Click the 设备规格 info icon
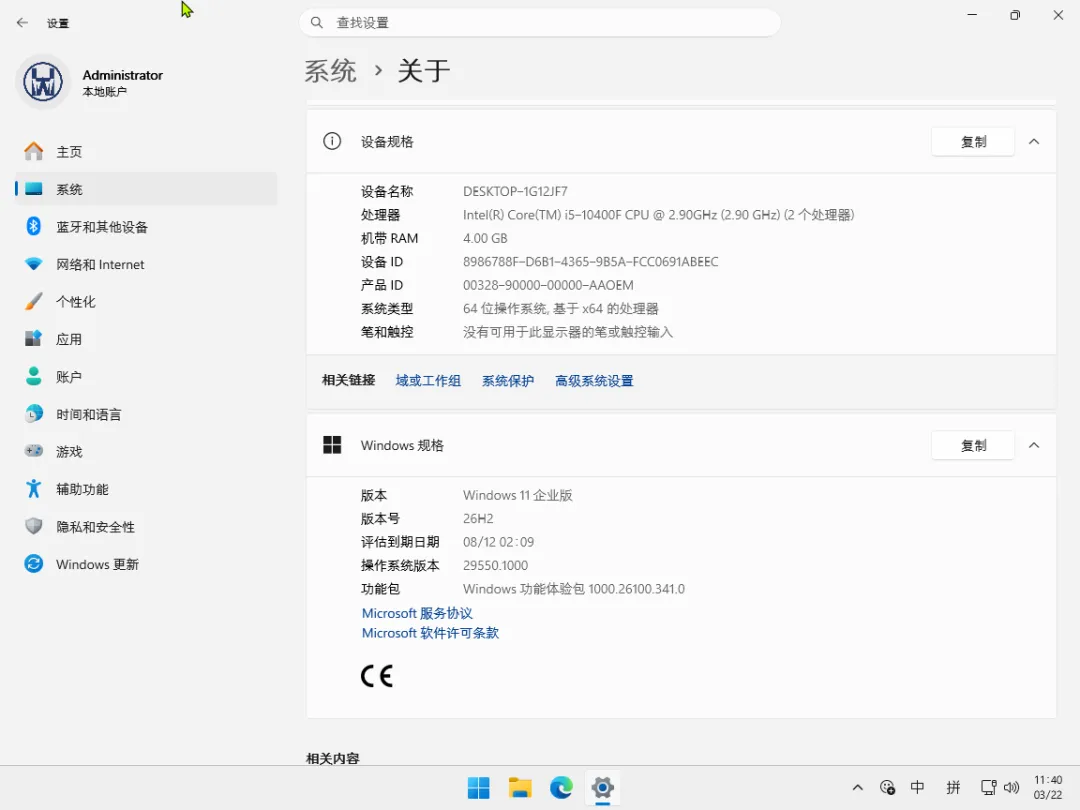The height and width of the screenshot is (810, 1080). (332, 142)
